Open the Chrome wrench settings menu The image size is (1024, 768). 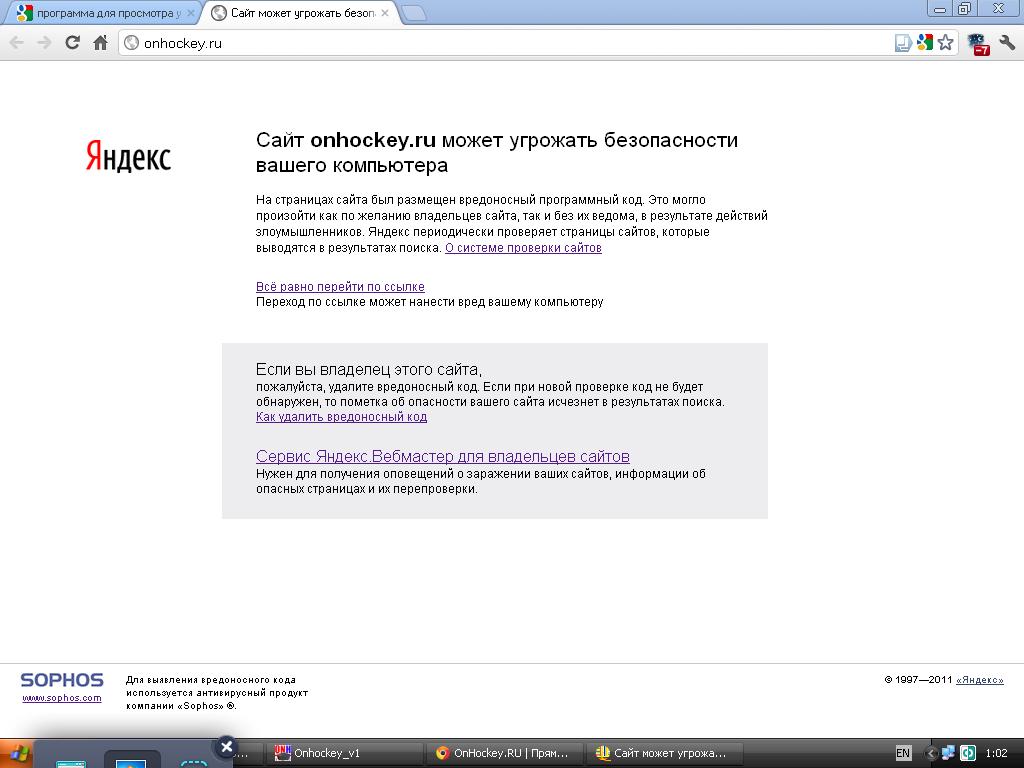pyautogui.click(x=1007, y=43)
